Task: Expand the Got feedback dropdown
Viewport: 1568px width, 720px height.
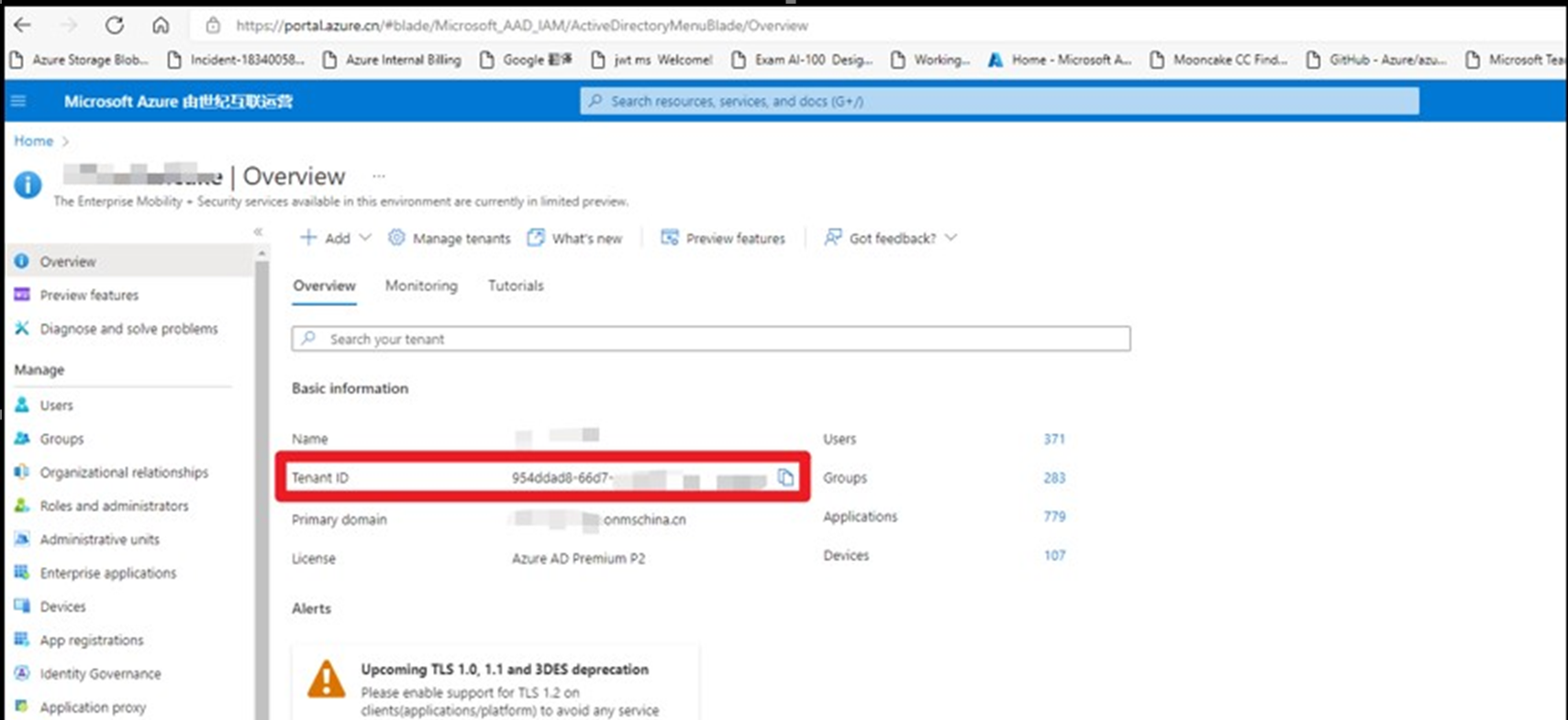Action: [x=951, y=238]
